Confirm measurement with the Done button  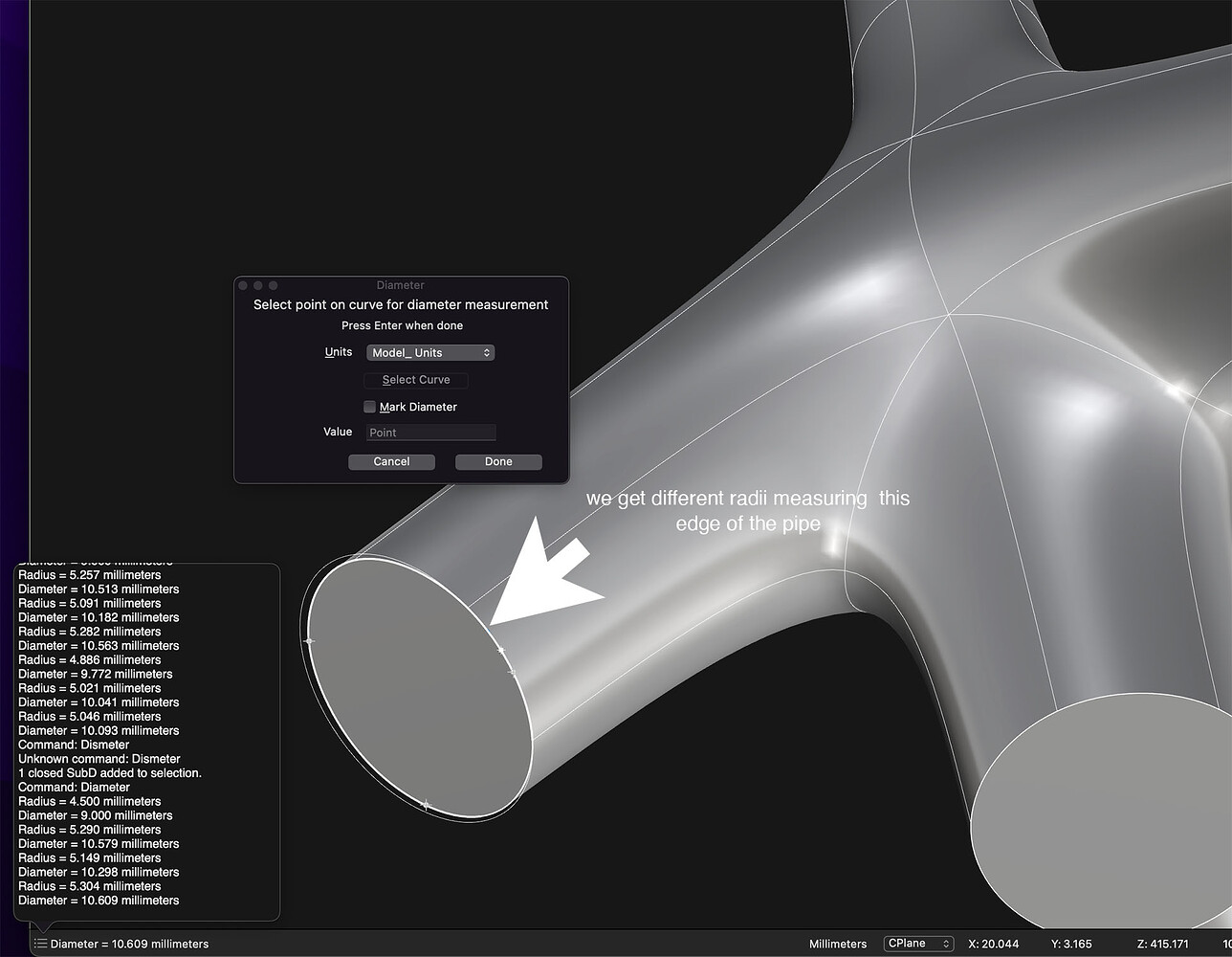pos(498,461)
